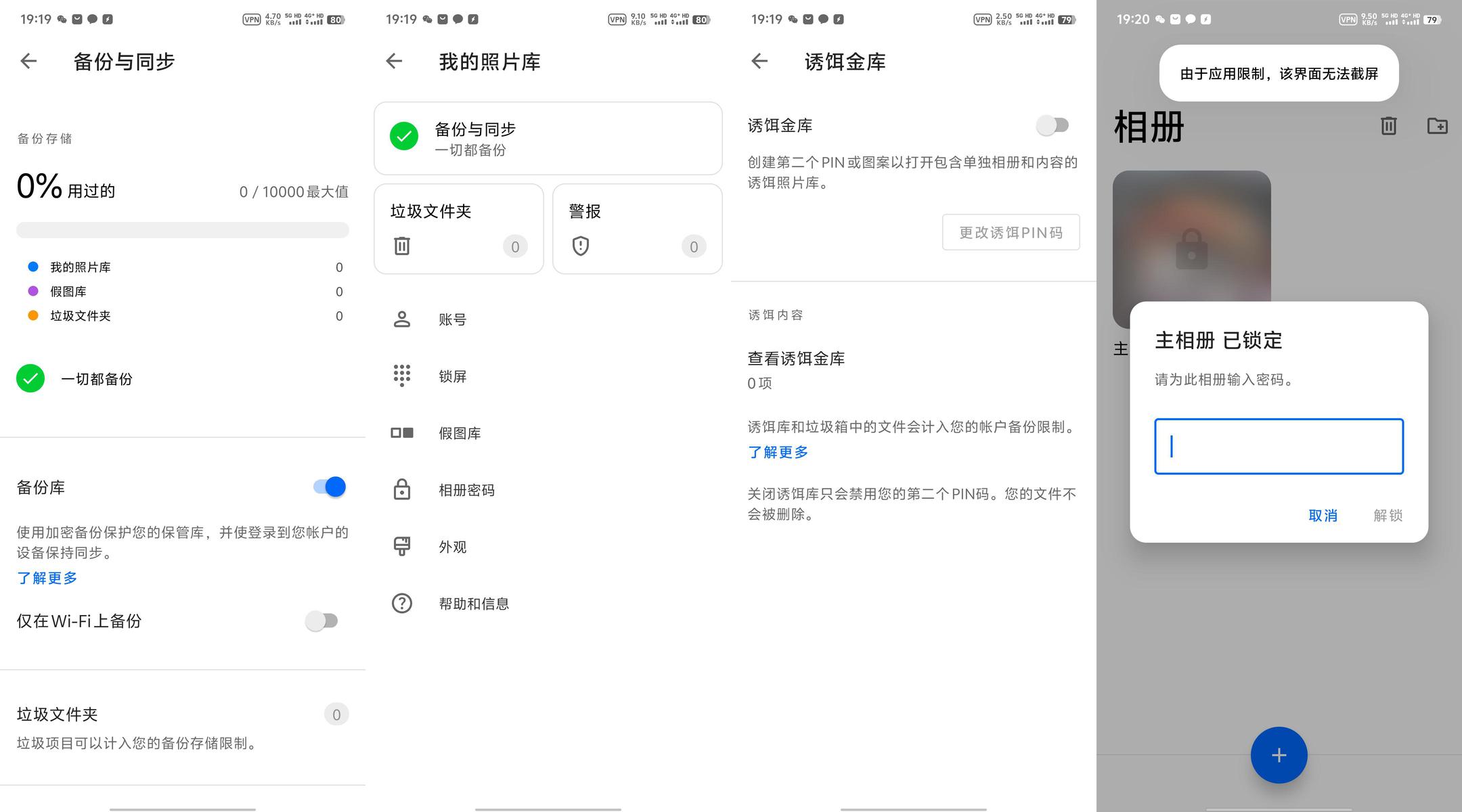This screenshot has height=812, width=1462.
Task: Open the 假图库 menu entry
Action: (x=459, y=433)
